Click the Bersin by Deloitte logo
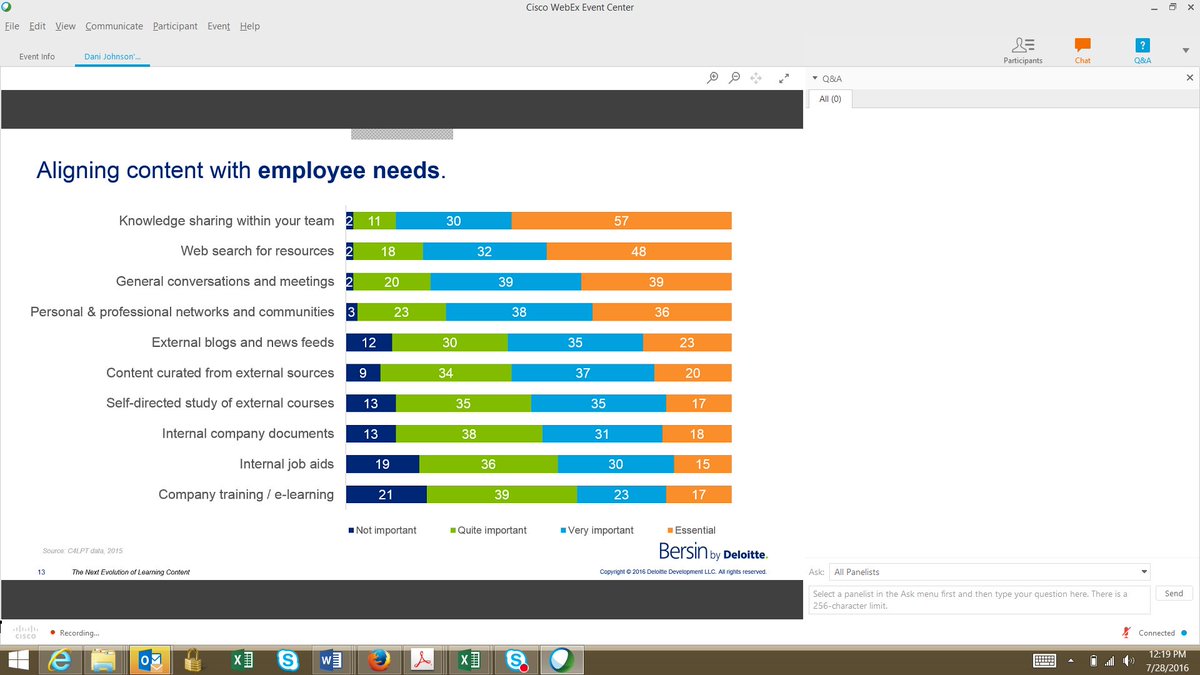1200x675 pixels. point(713,552)
